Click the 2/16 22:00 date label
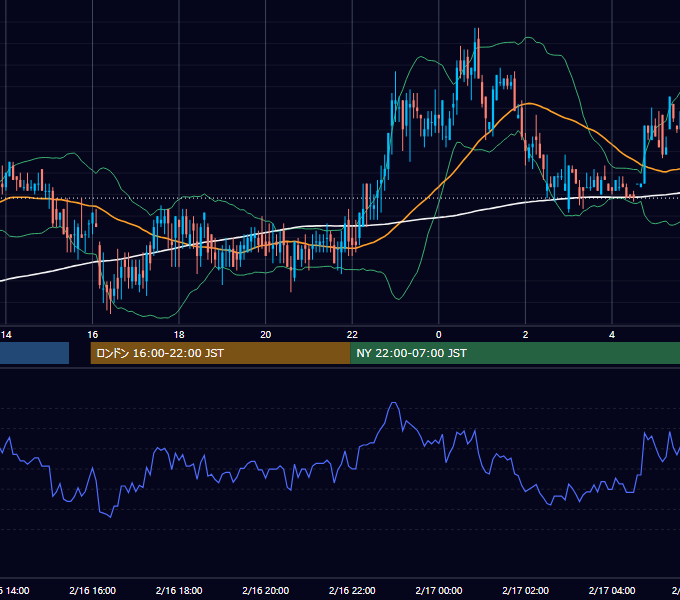This screenshot has width=680, height=600. click(x=352, y=590)
